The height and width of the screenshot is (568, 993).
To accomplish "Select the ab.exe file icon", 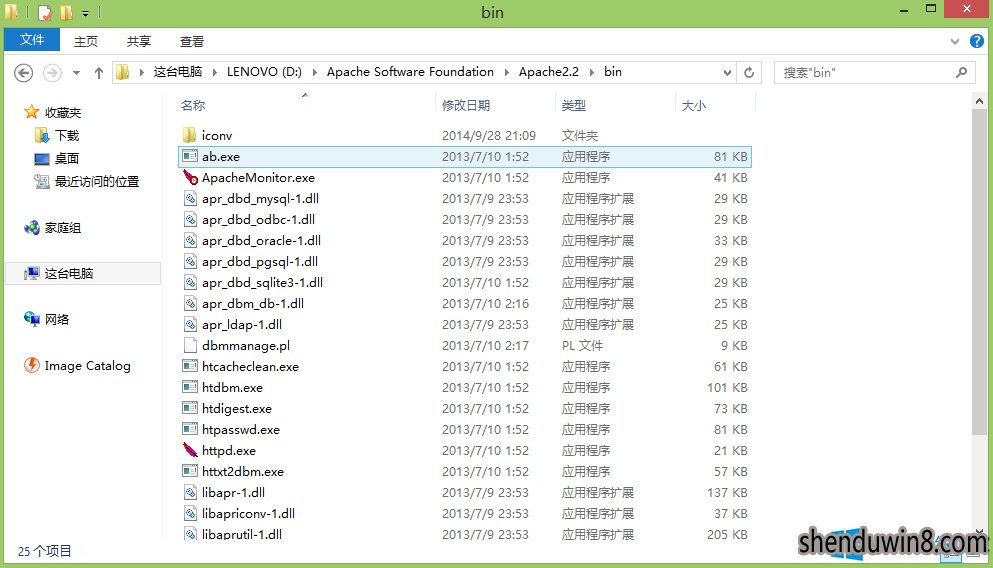I will pyautogui.click(x=189, y=156).
